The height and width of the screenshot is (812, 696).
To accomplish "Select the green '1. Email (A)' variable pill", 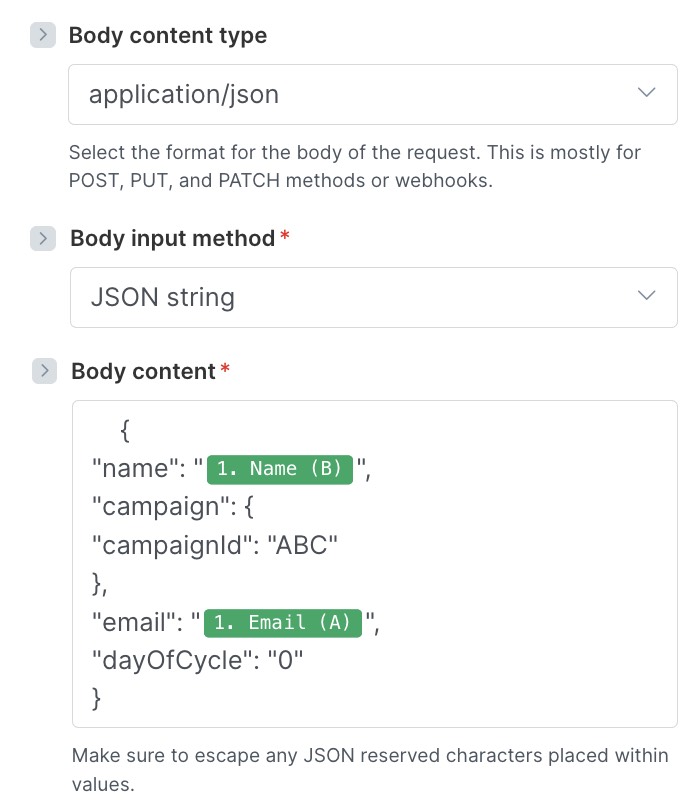I will (282, 622).
